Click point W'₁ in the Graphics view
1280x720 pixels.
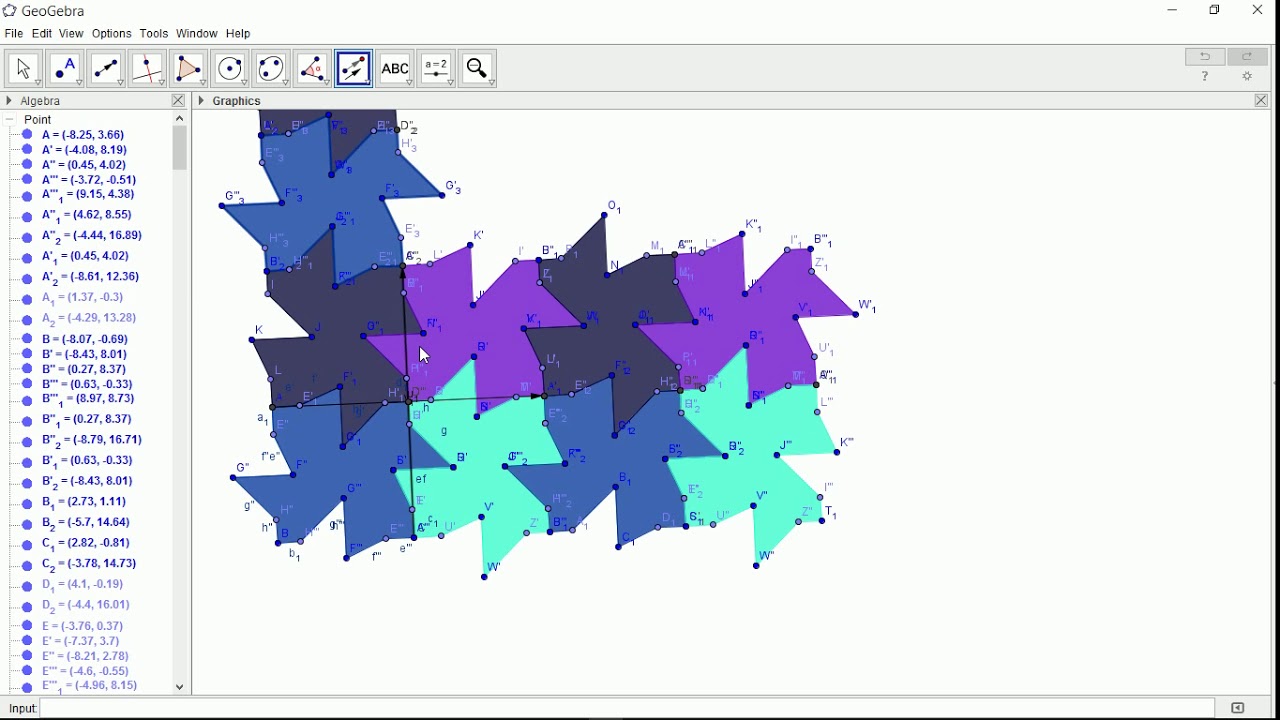click(857, 315)
